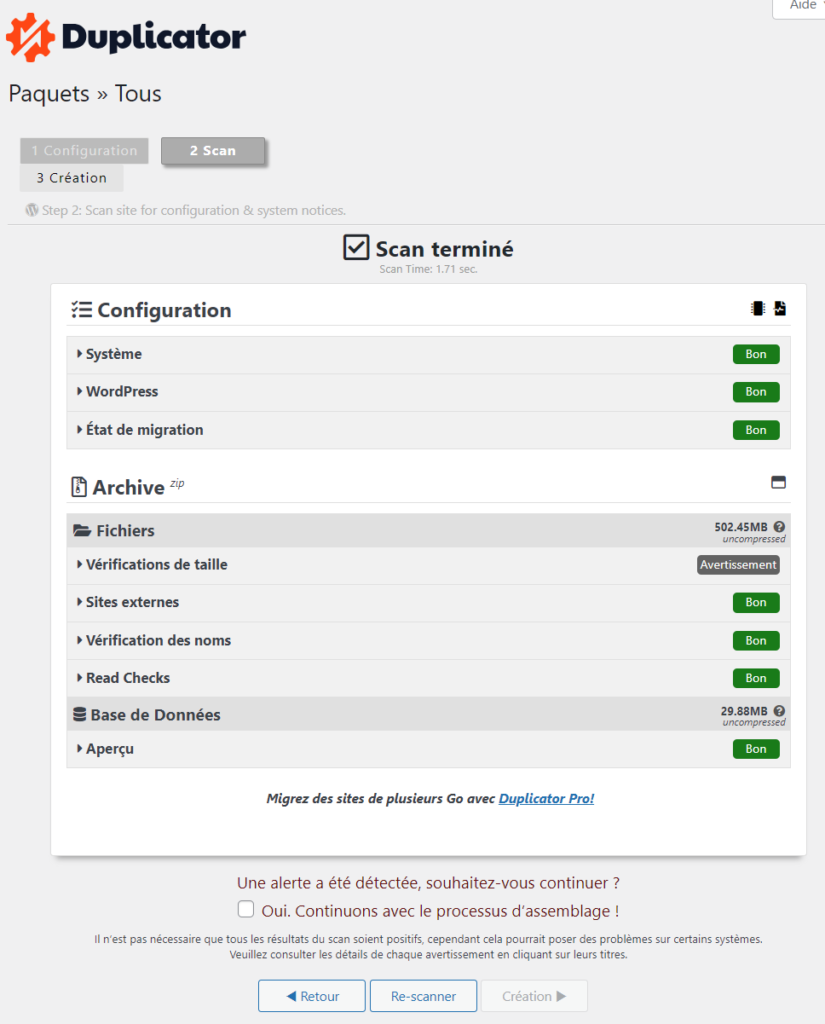Viewport: 825px width, 1024px height.
Task: Click the scan log file icon
Action: (780, 308)
